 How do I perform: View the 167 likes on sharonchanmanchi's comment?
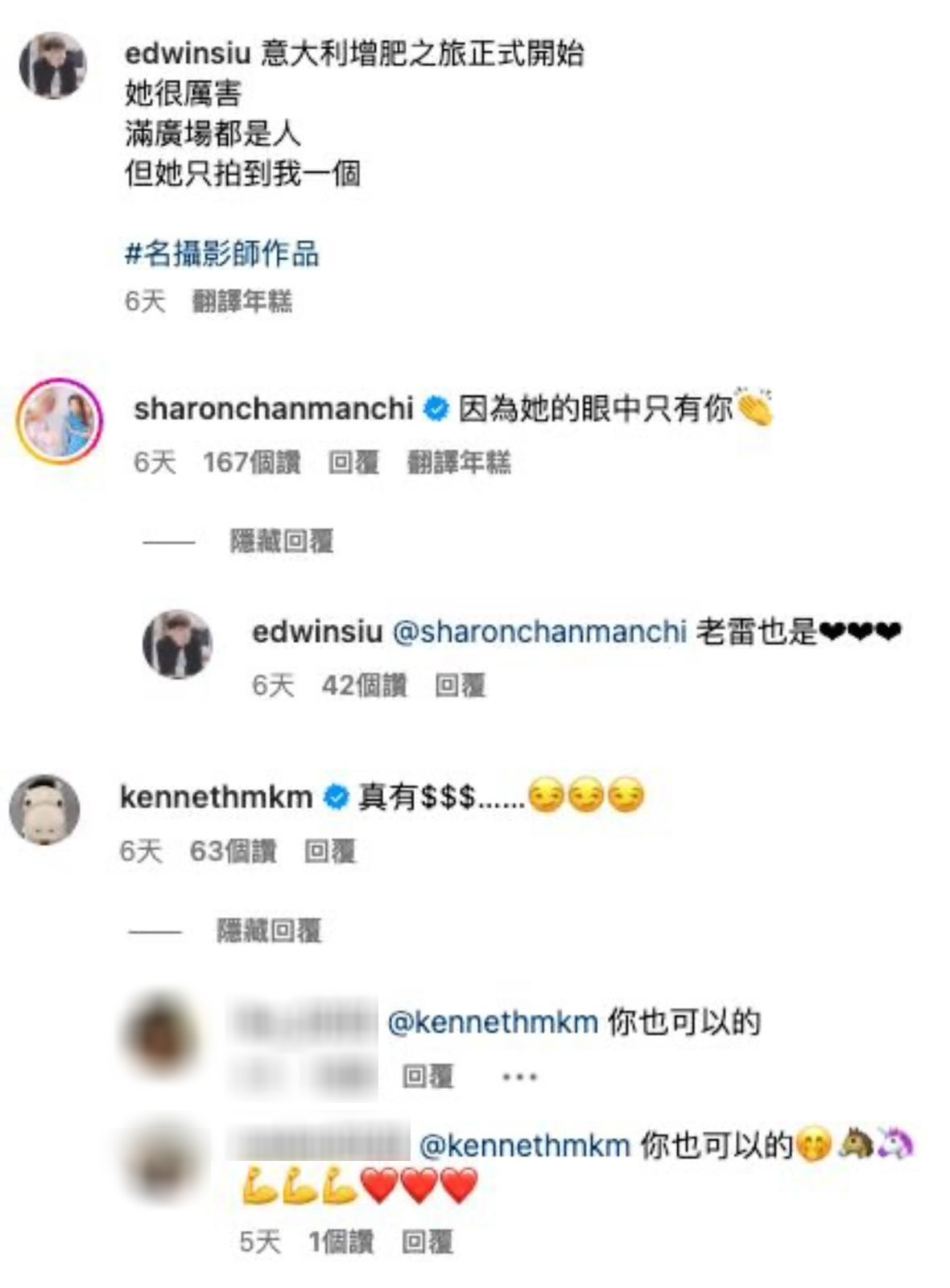click(x=251, y=462)
